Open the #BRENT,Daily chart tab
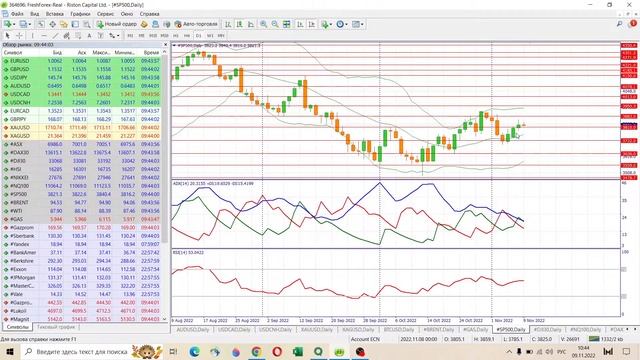Viewport: 640px width, 360px height. (x=438, y=329)
